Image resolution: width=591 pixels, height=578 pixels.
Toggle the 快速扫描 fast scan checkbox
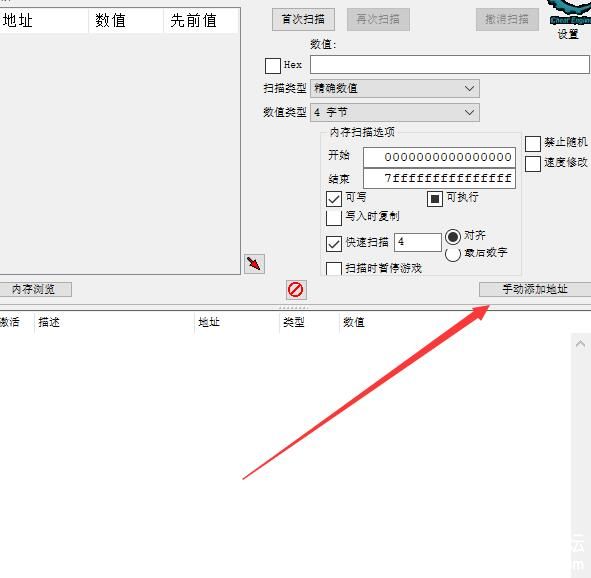(334, 243)
